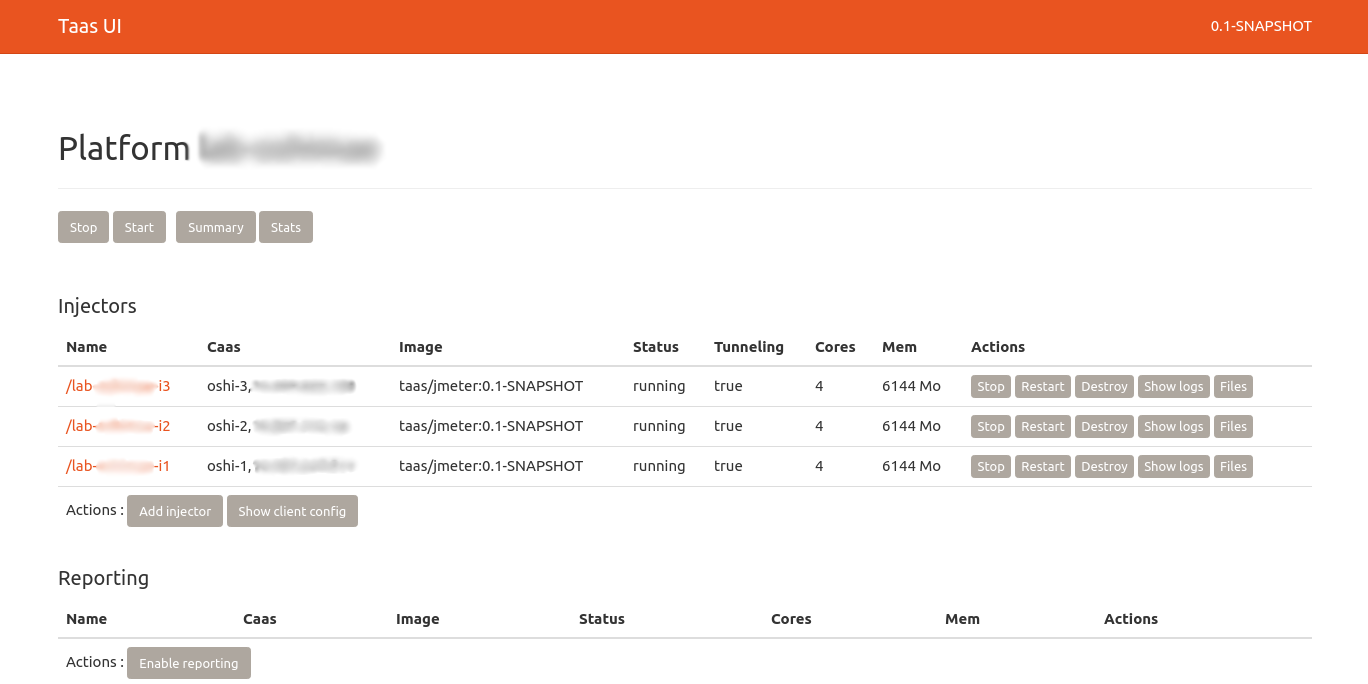Click the Add injector button
The width and height of the screenshot is (1368, 684).
(175, 511)
